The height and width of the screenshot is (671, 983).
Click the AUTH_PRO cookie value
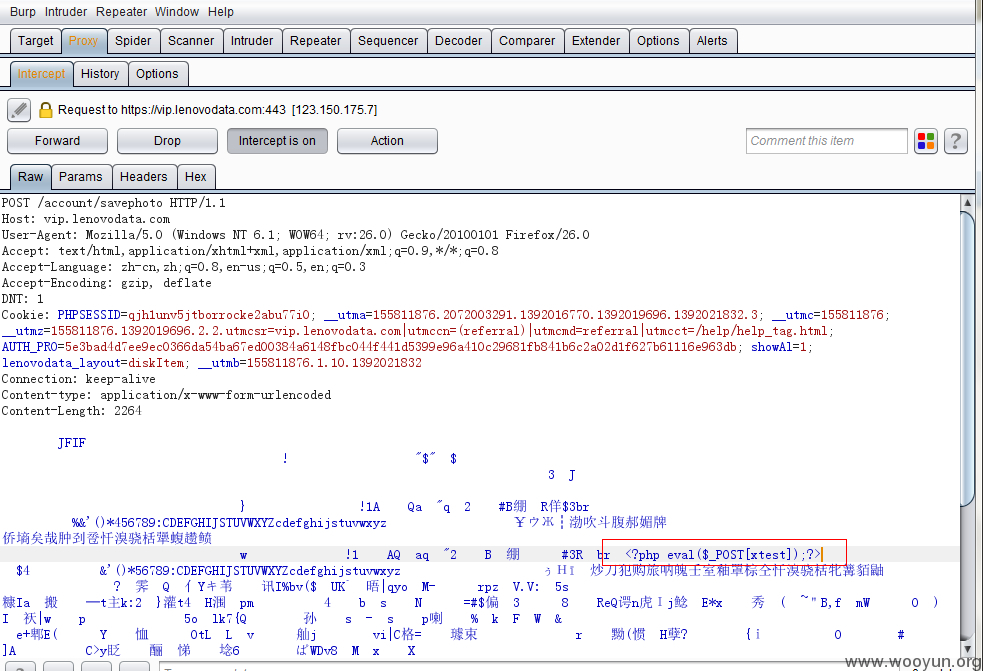(x=401, y=347)
